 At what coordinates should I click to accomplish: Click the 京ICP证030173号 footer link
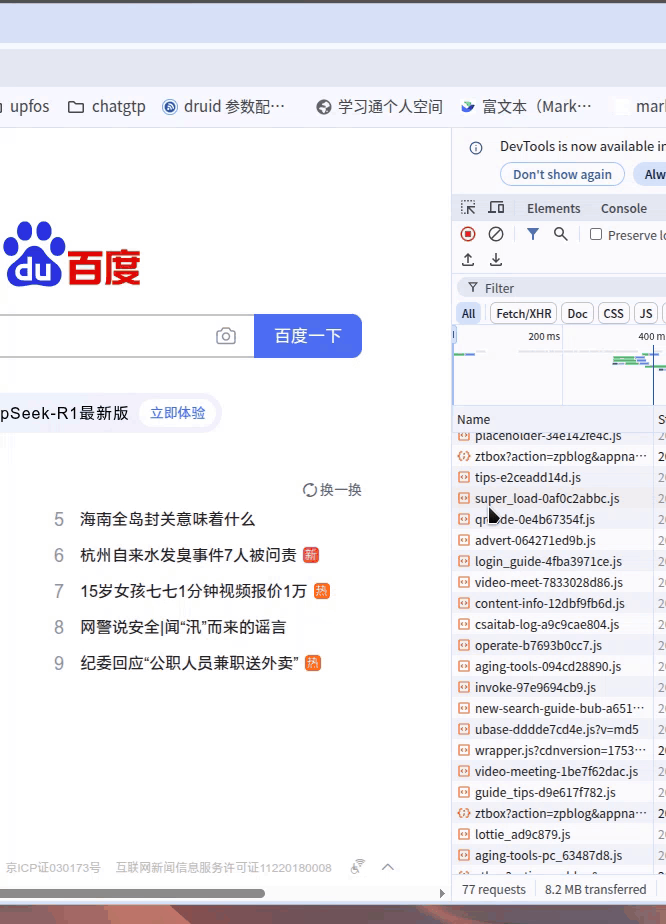coord(53,867)
